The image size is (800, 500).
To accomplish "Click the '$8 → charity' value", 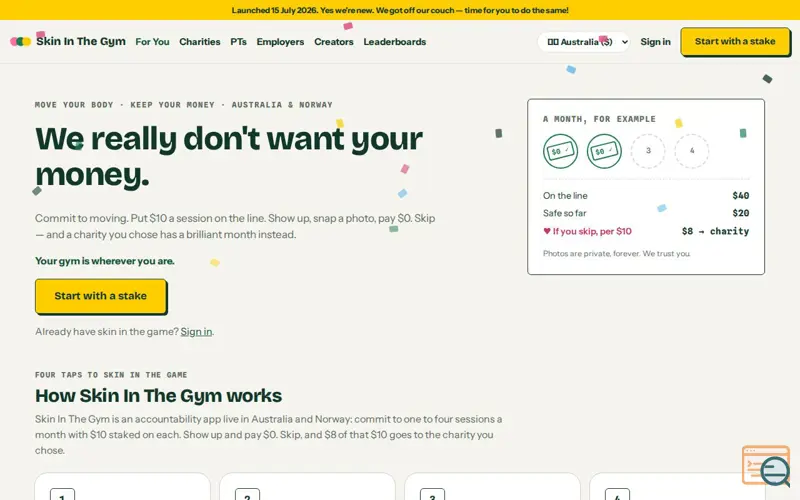I will tap(715, 231).
